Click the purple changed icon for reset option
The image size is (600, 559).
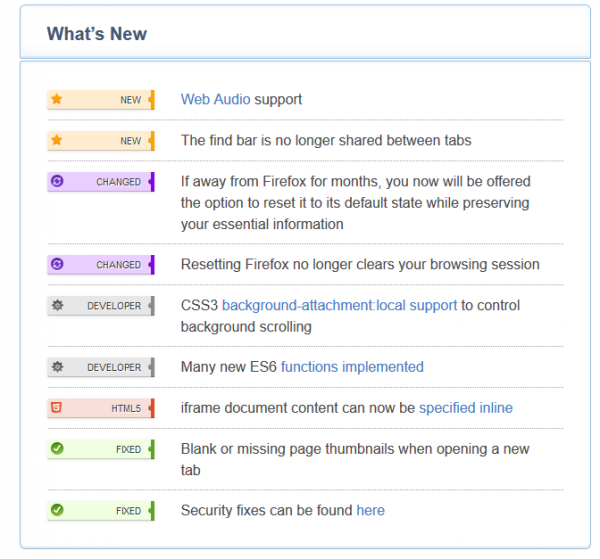tap(57, 182)
